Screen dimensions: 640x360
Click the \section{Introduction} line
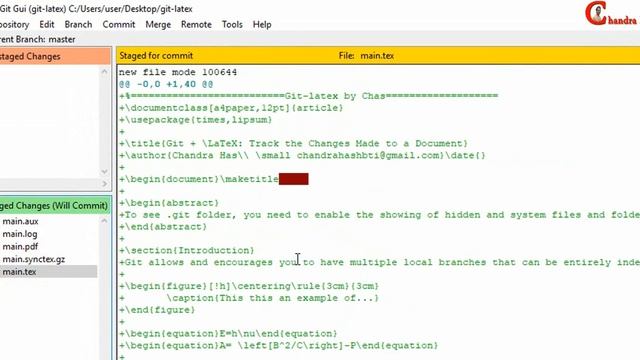[187, 250]
